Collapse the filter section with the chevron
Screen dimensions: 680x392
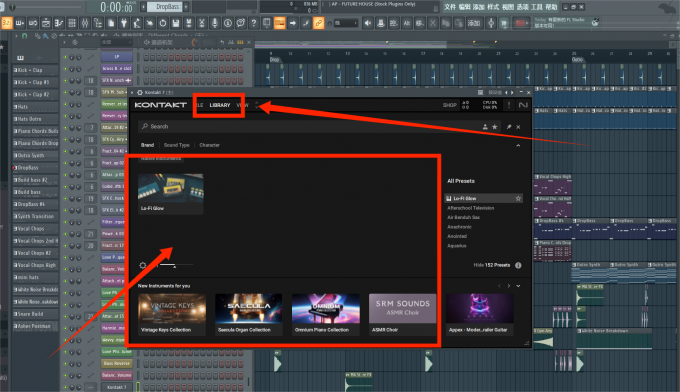[x=518, y=145]
